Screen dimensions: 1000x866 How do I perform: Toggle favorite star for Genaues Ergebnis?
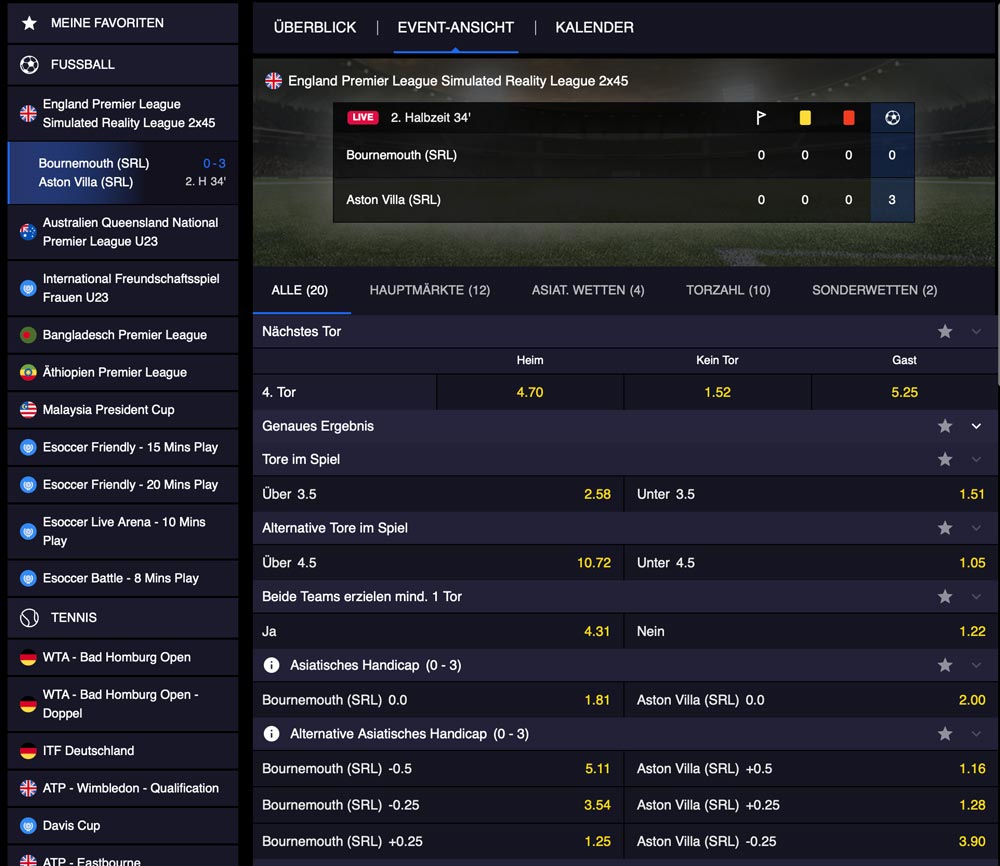tap(945, 426)
